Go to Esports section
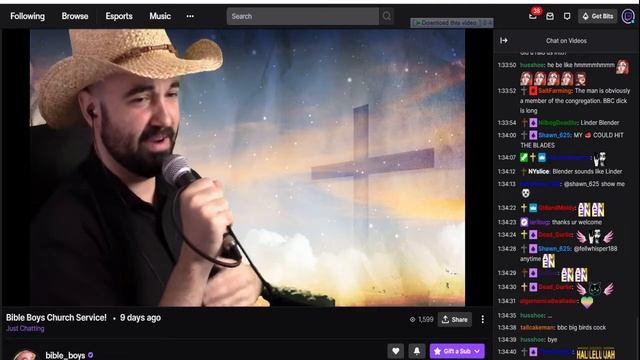The width and height of the screenshot is (640, 360). click(x=119, y=16)
